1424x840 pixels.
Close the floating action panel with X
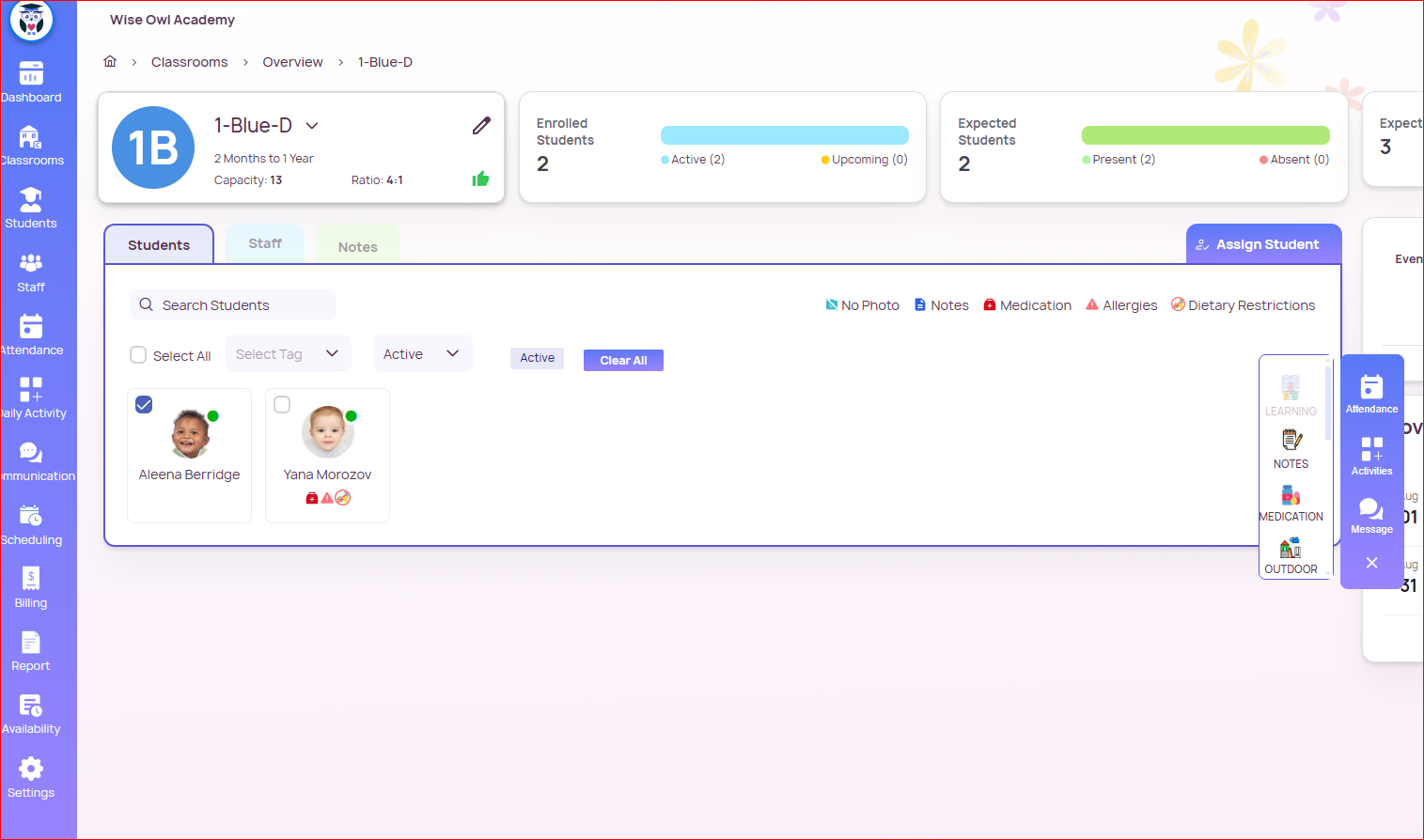click(1371, 563)
